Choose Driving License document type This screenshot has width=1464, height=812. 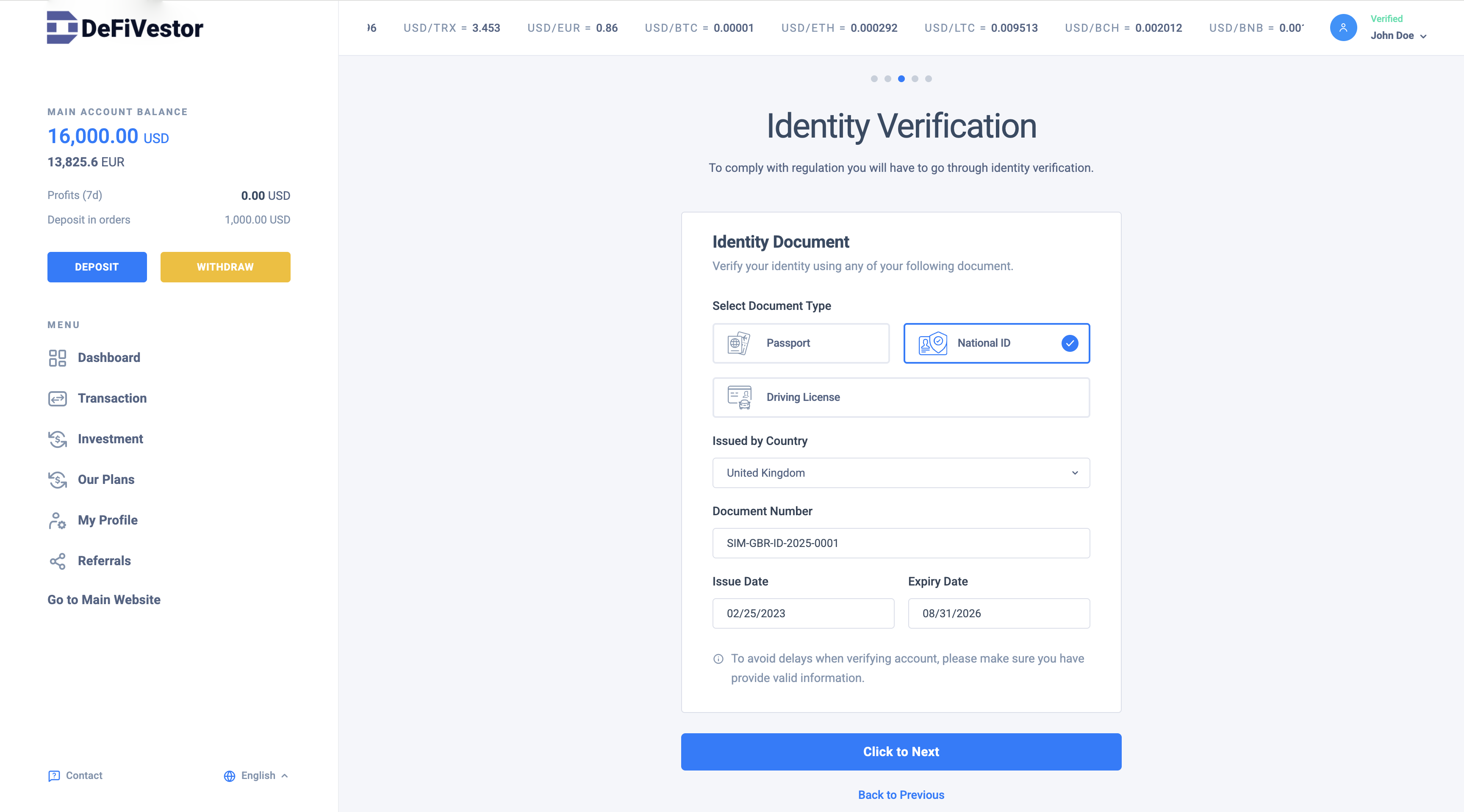pos(900,398)
